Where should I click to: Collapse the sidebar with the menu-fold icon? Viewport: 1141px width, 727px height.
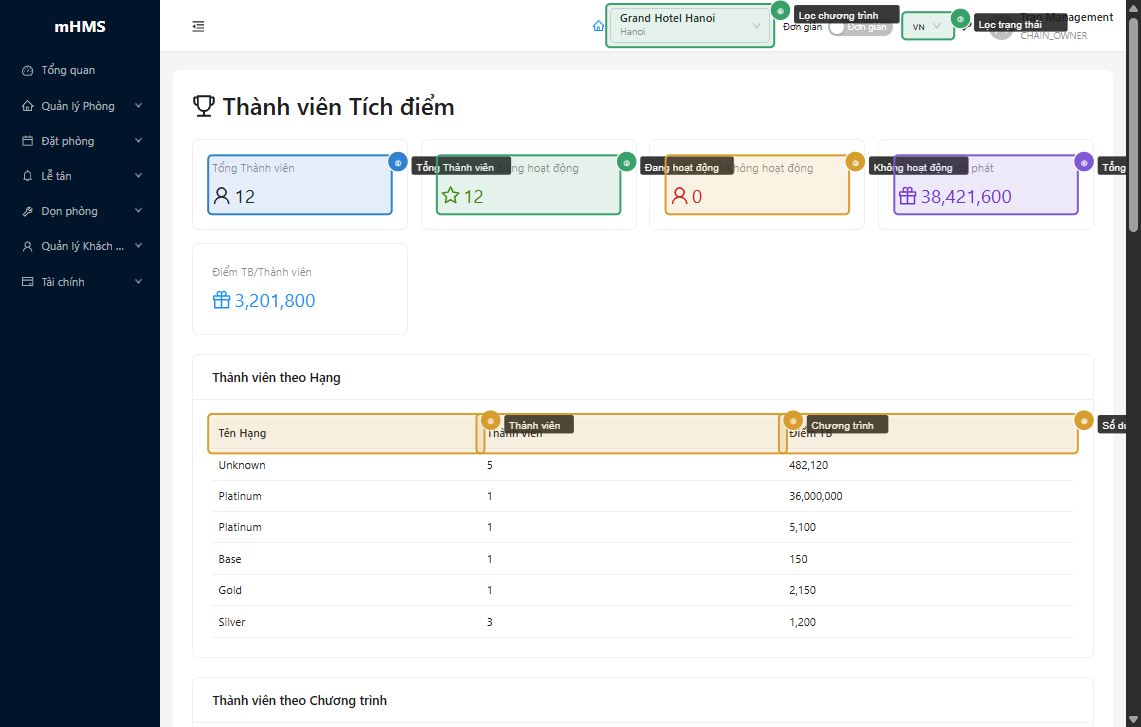click(198, 26)
